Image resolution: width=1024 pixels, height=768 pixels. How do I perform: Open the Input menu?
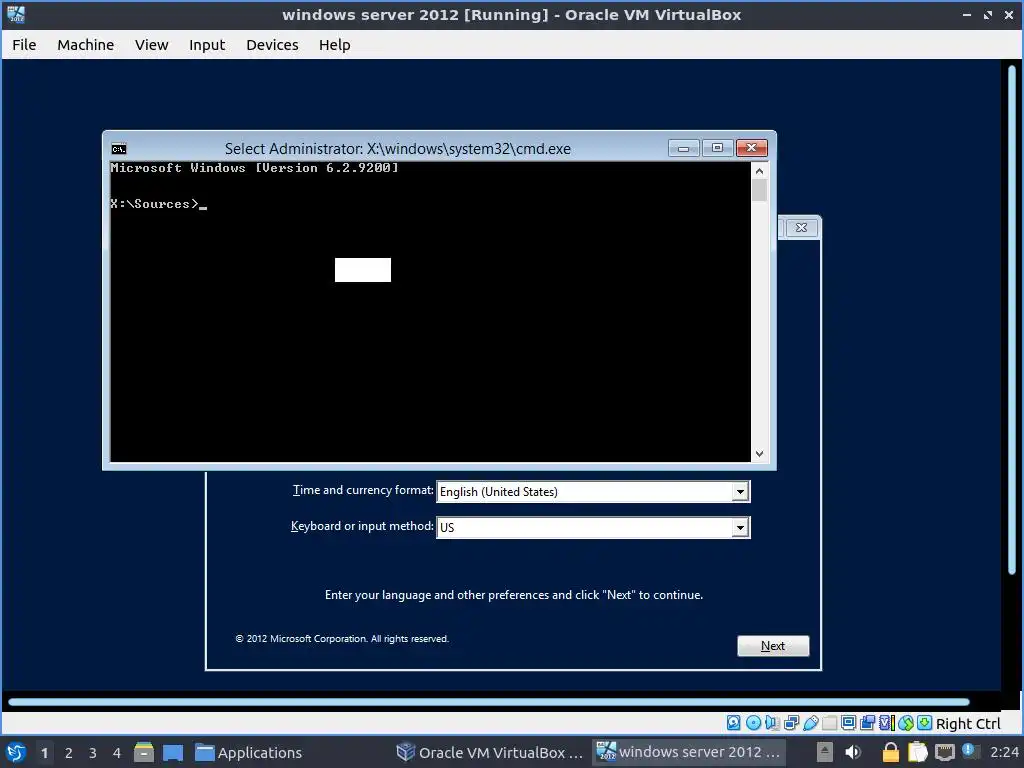coord(207,45)
